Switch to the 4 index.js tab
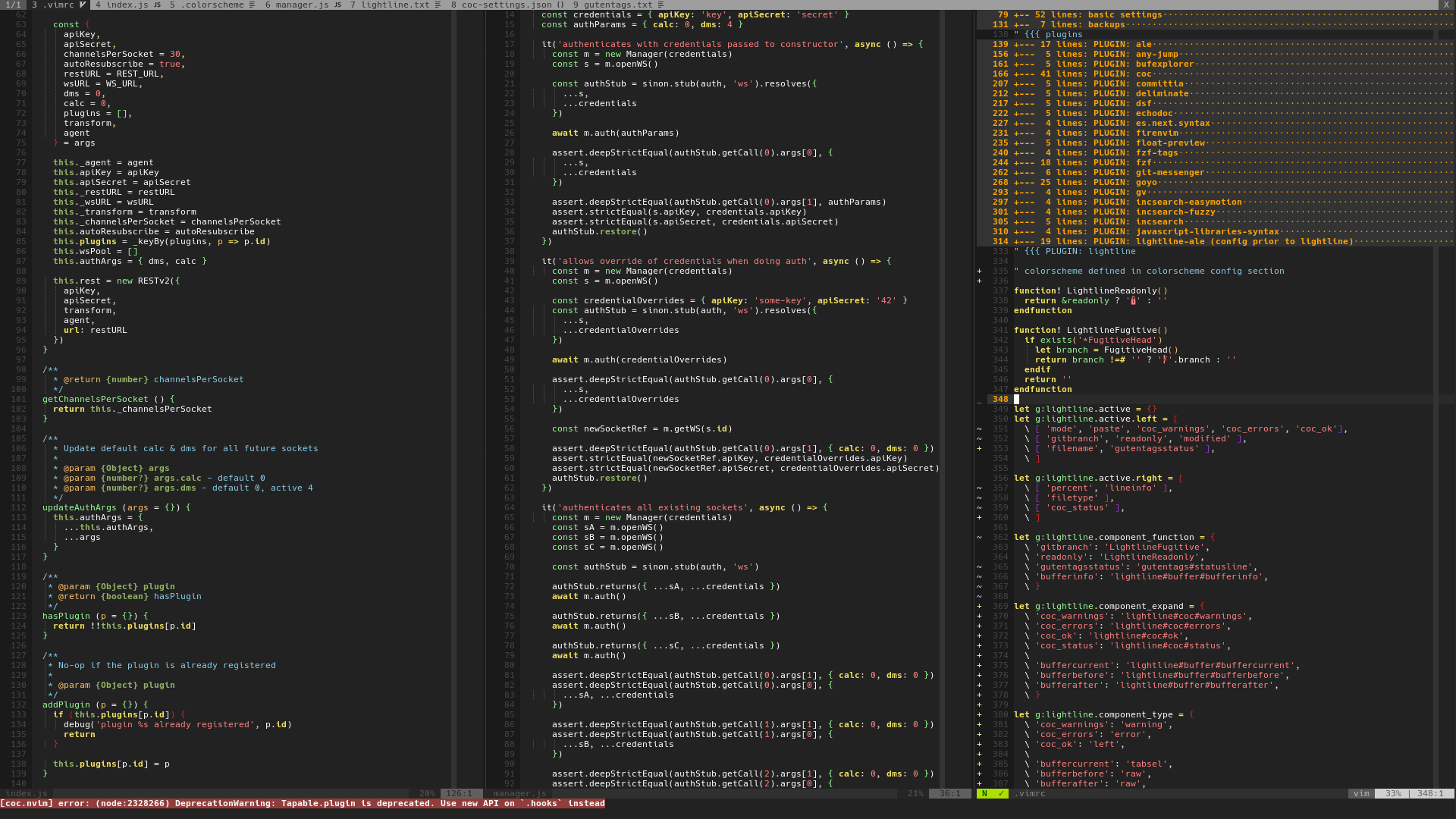The height and width of the screenshot is (819, 1456). (x=121, y=5)
